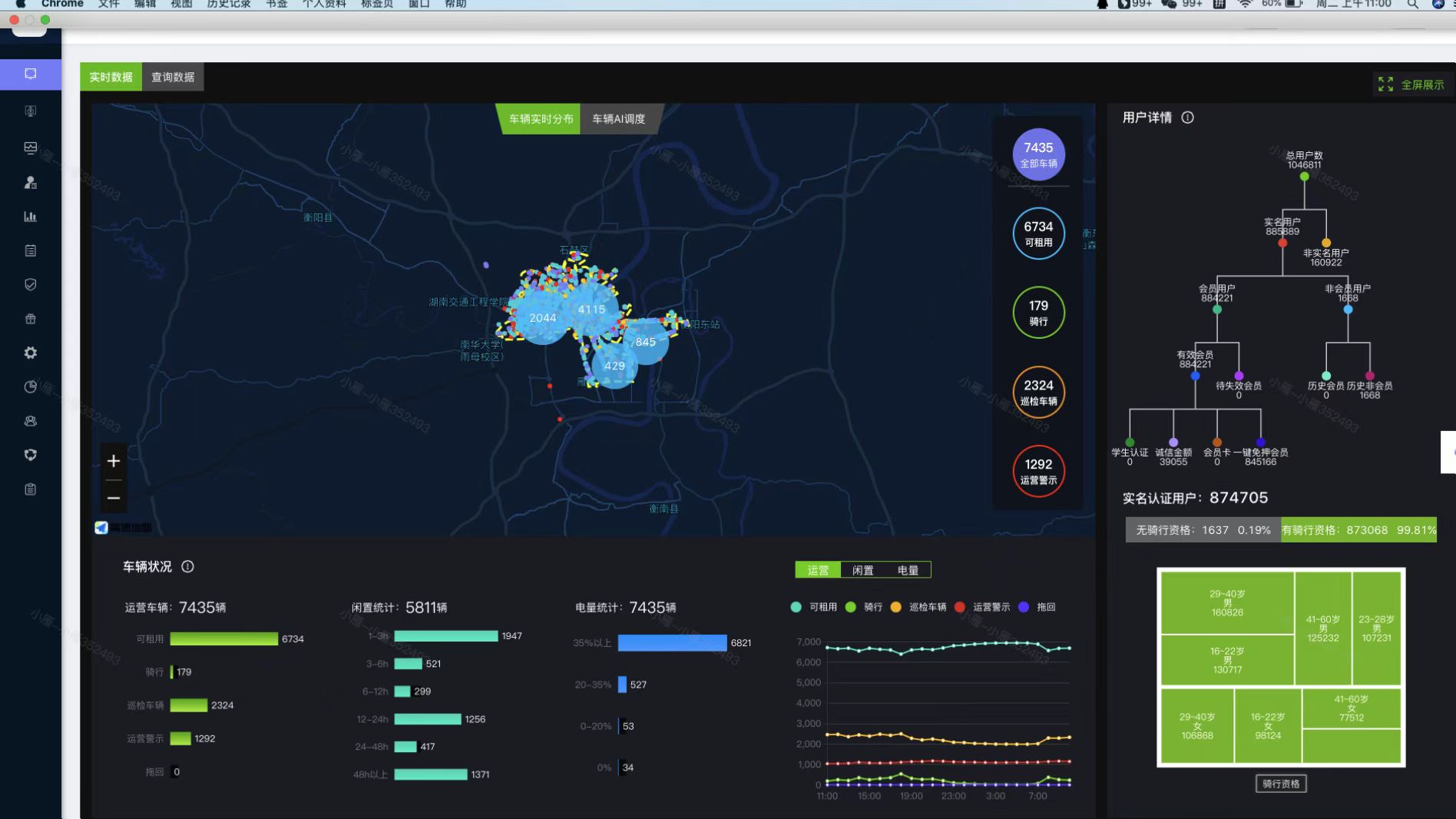Click the 179 骑行 circle
Viewport: 1456px width, 819px height.
1038,313
